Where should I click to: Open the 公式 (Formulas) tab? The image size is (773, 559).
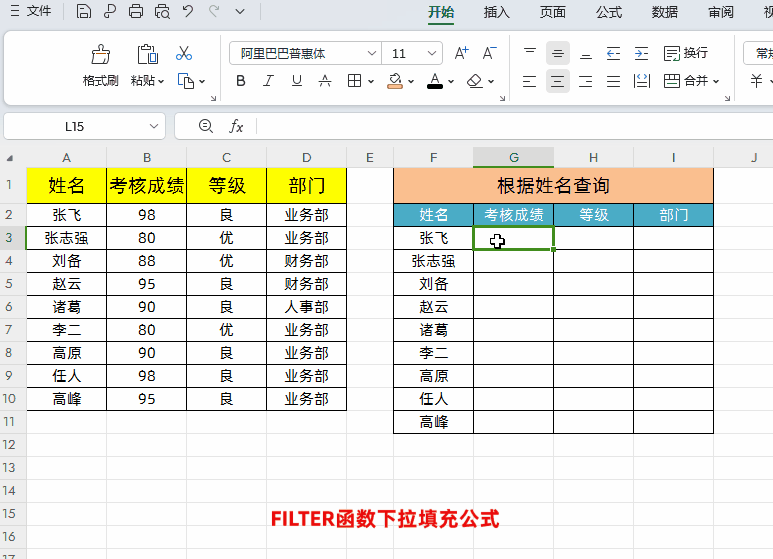point(608,12)
